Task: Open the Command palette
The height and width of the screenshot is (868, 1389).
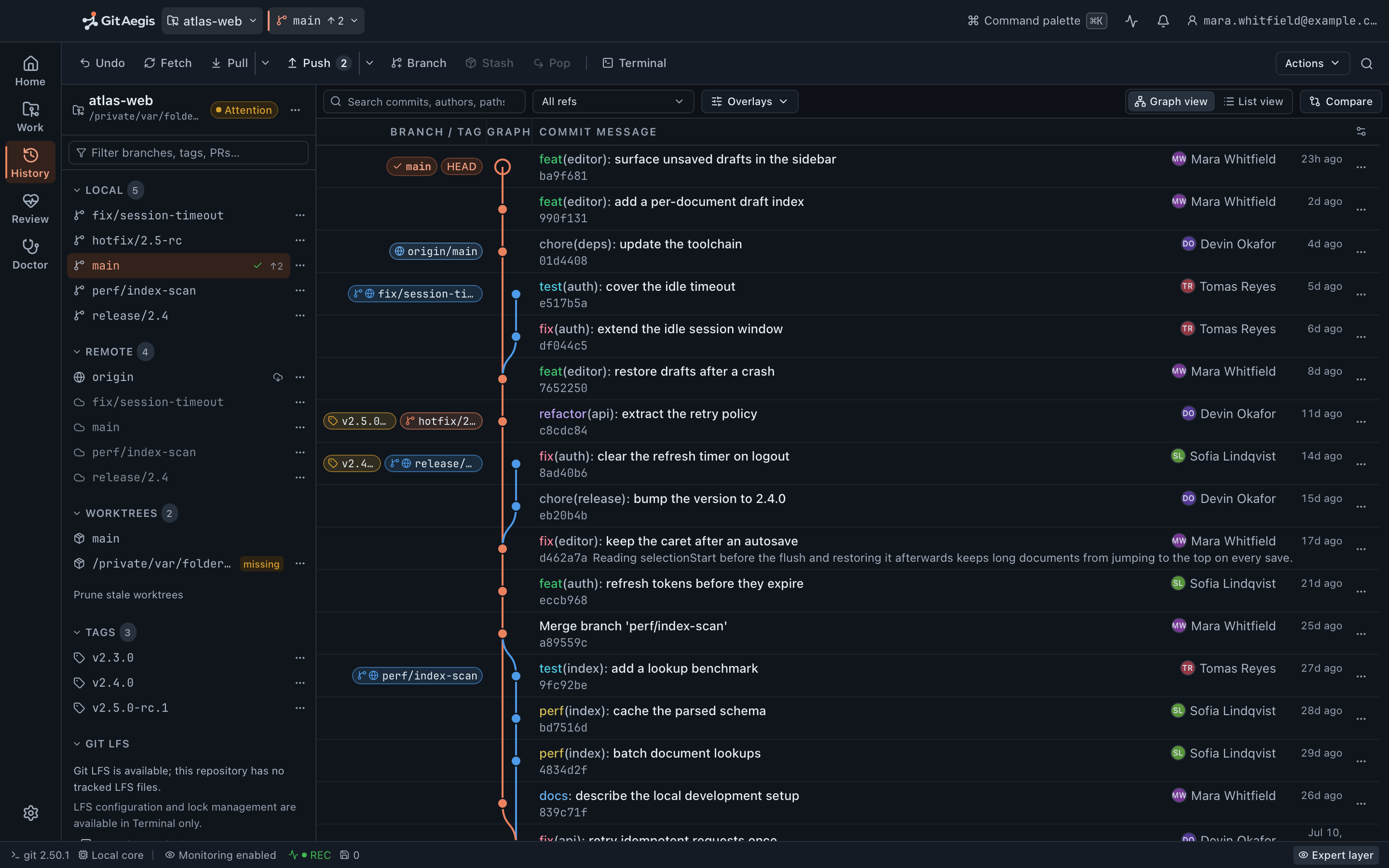Action: (1036, 21)
